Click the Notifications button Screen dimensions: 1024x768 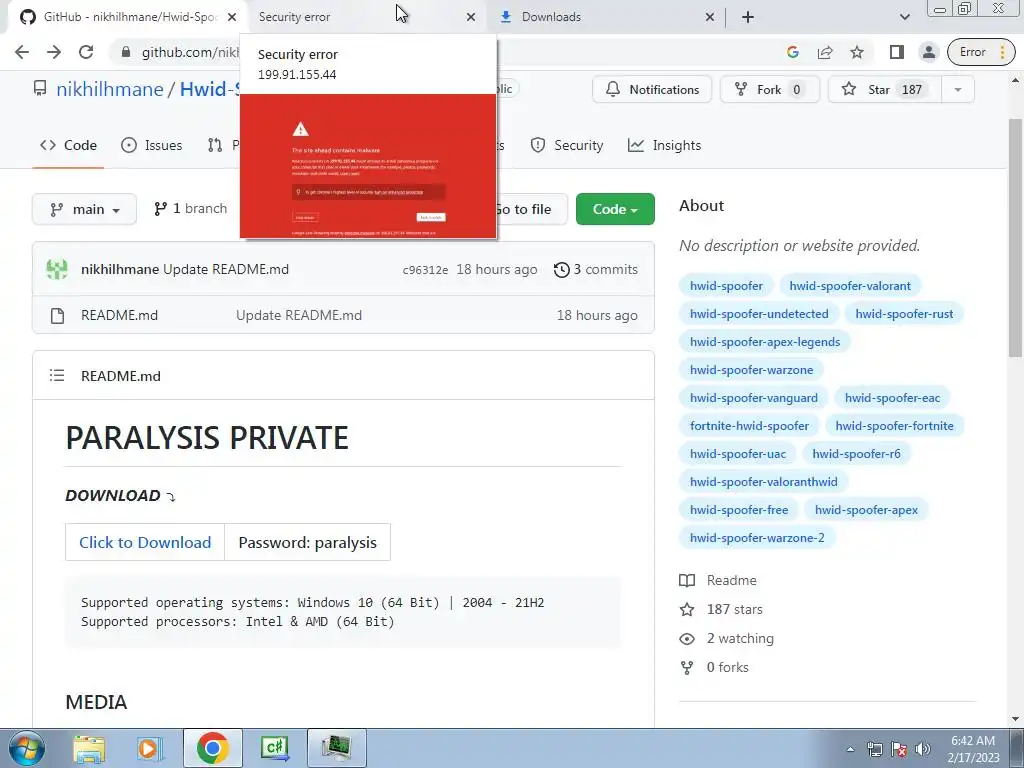coord(652,89)
